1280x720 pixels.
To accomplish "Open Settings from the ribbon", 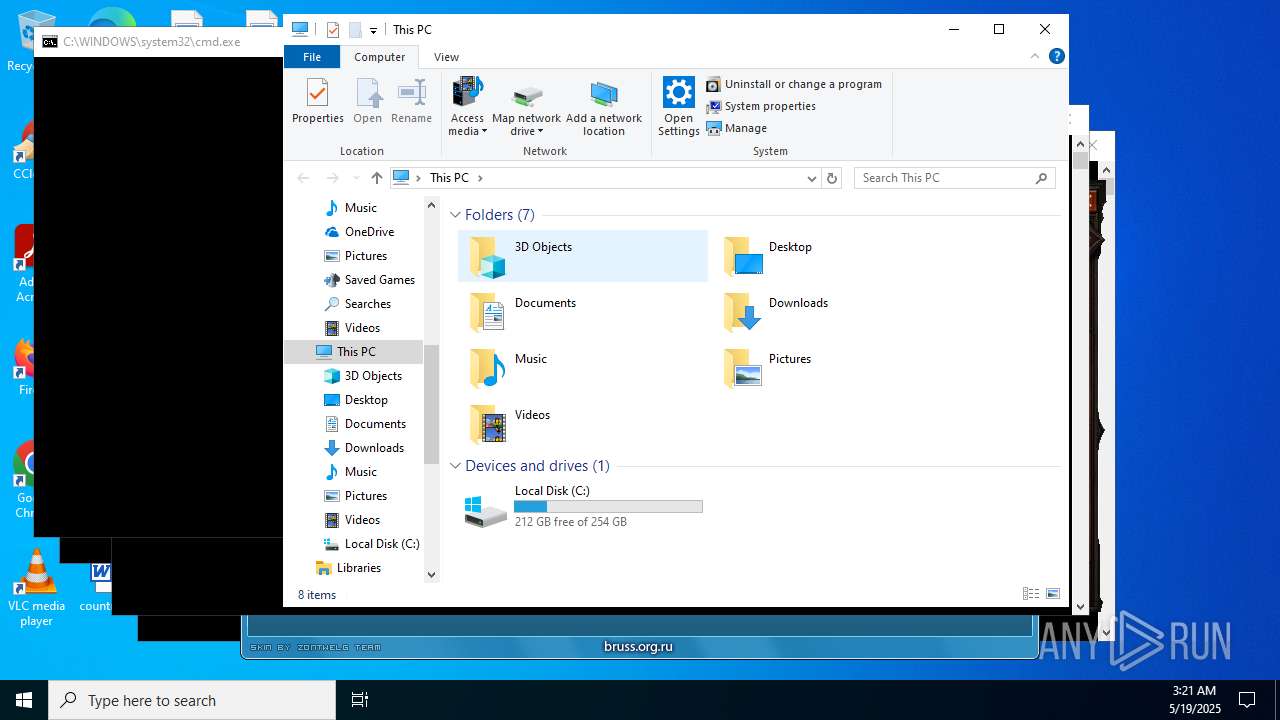I will click(x=678, y=107).
